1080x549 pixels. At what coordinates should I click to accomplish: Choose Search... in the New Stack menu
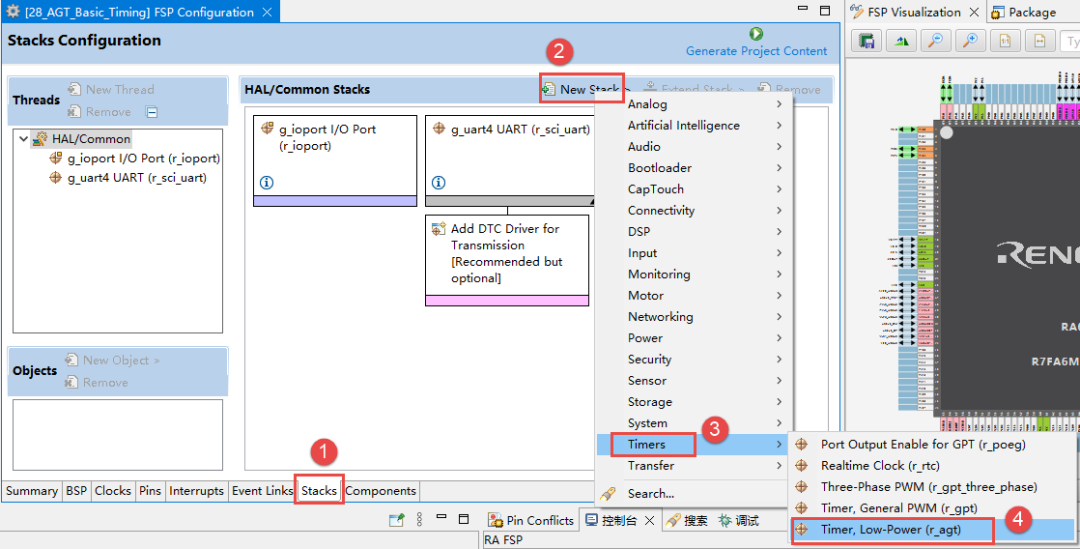click(x=651, y=494)
